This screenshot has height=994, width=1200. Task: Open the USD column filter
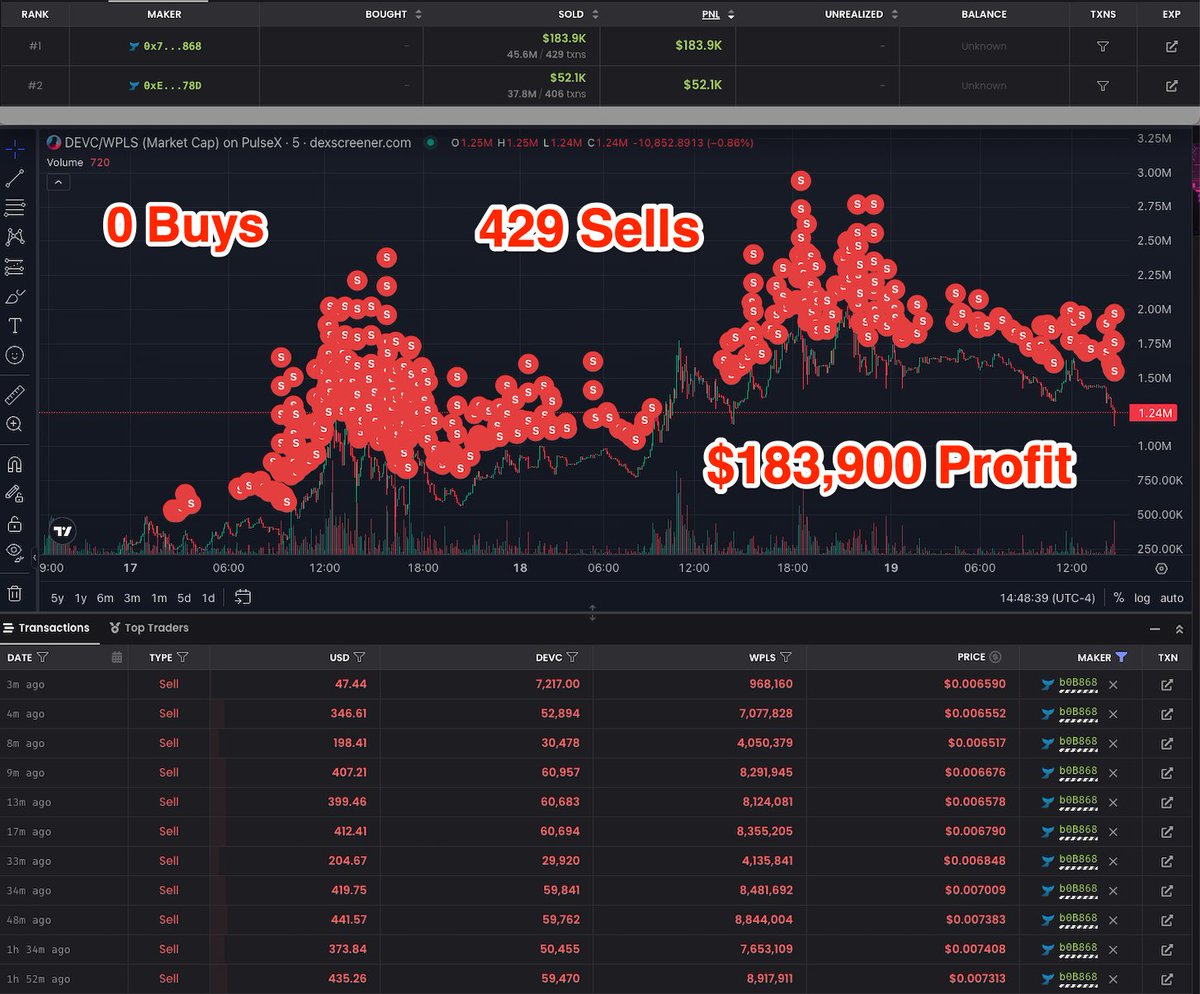pos(359,658)
